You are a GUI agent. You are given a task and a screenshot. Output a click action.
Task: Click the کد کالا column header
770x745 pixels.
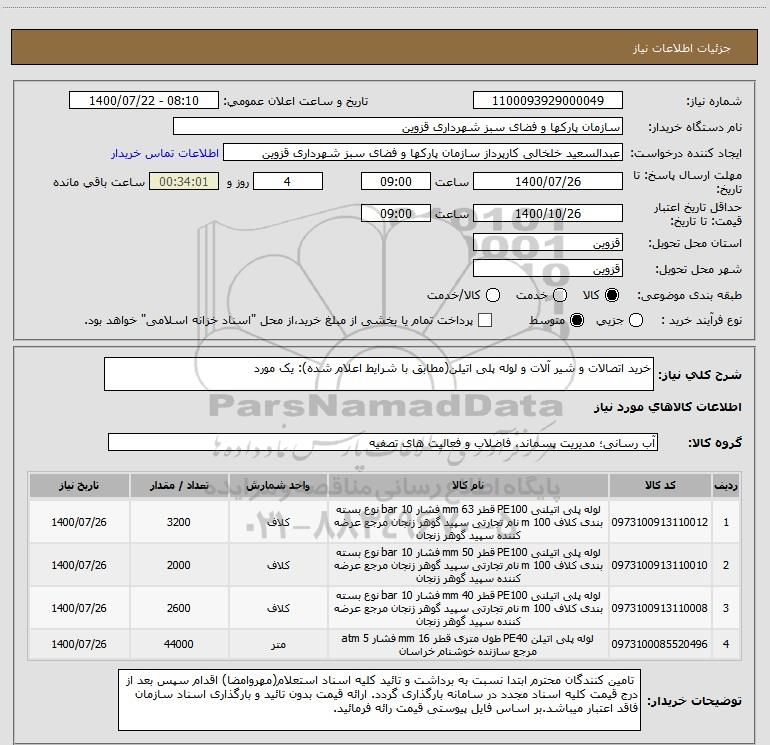coord(660,486)
